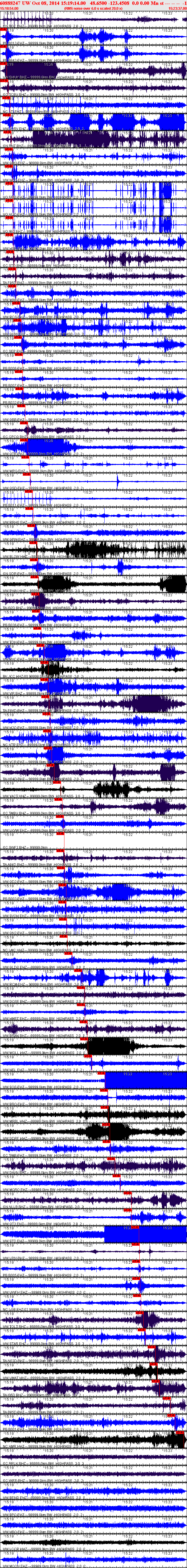This screenshot has height=1568, width=187.
Task: Click the 'CC GPCO BHZ' trace label
Action: [x=15, y=437]
